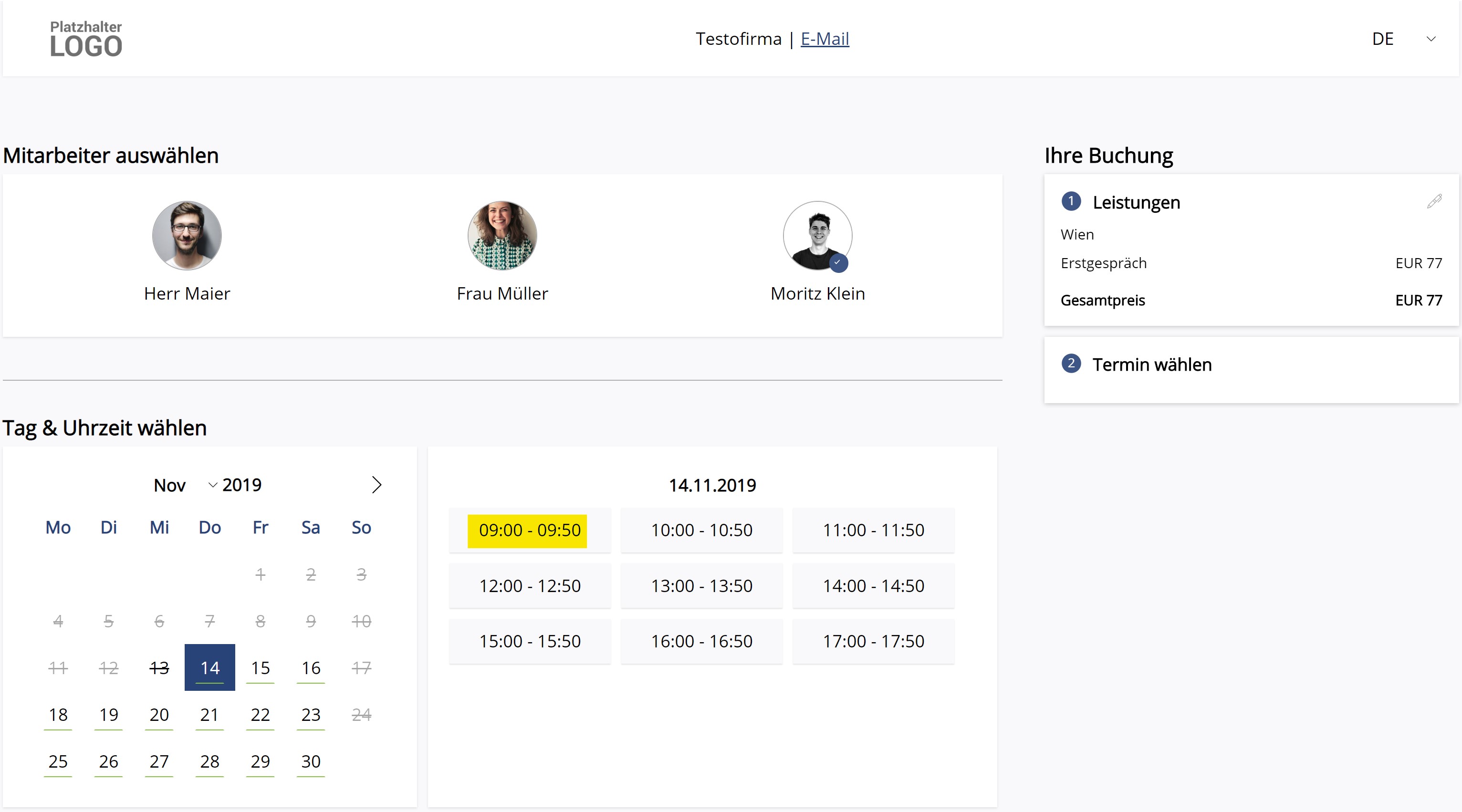This screenshot has height=812, width=1462.
Task: Click the Testofirma company name
Action: [x=738, y=39]
